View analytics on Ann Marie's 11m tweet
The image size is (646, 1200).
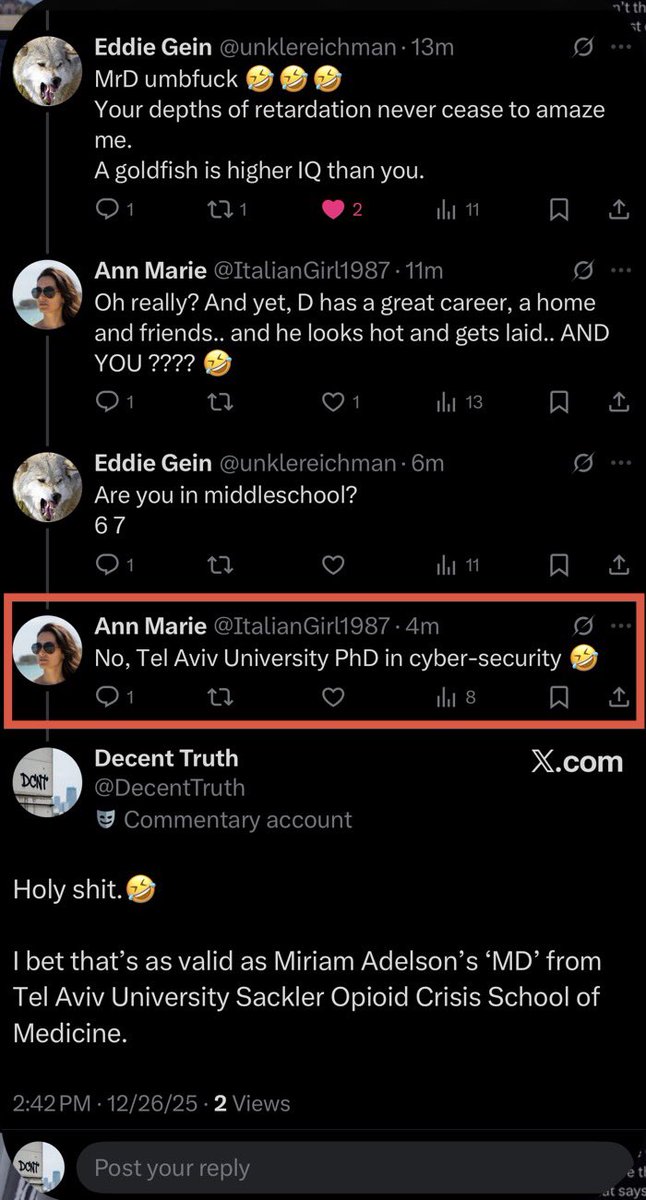(x=446, y=402)
